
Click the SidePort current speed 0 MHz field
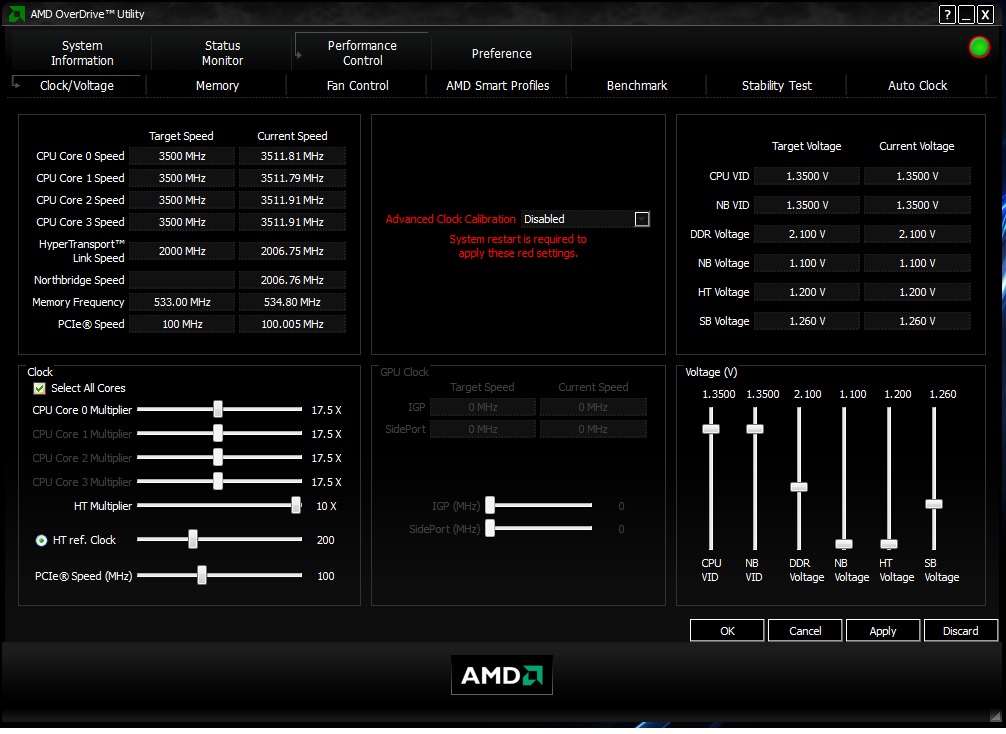click(x=593, y=429)
